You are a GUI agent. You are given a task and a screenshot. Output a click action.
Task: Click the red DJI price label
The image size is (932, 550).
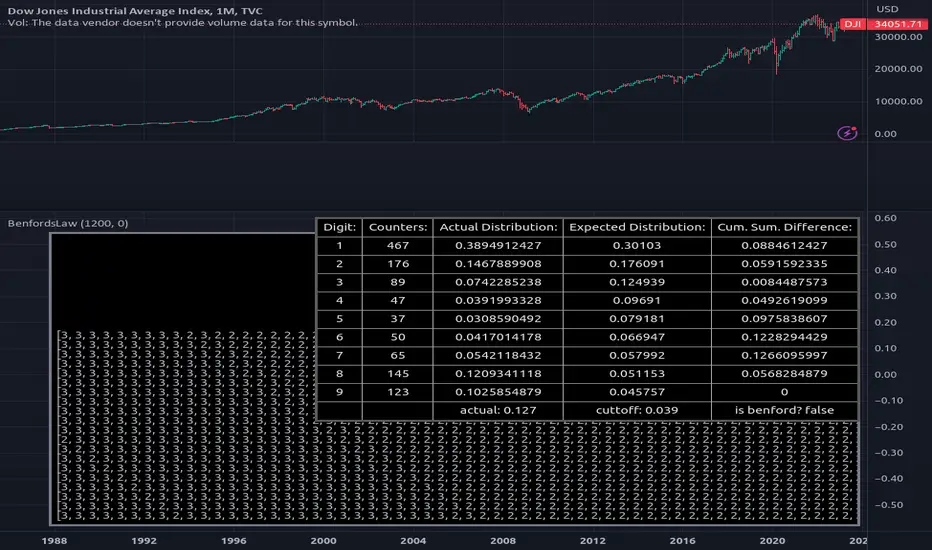[853, 24]
